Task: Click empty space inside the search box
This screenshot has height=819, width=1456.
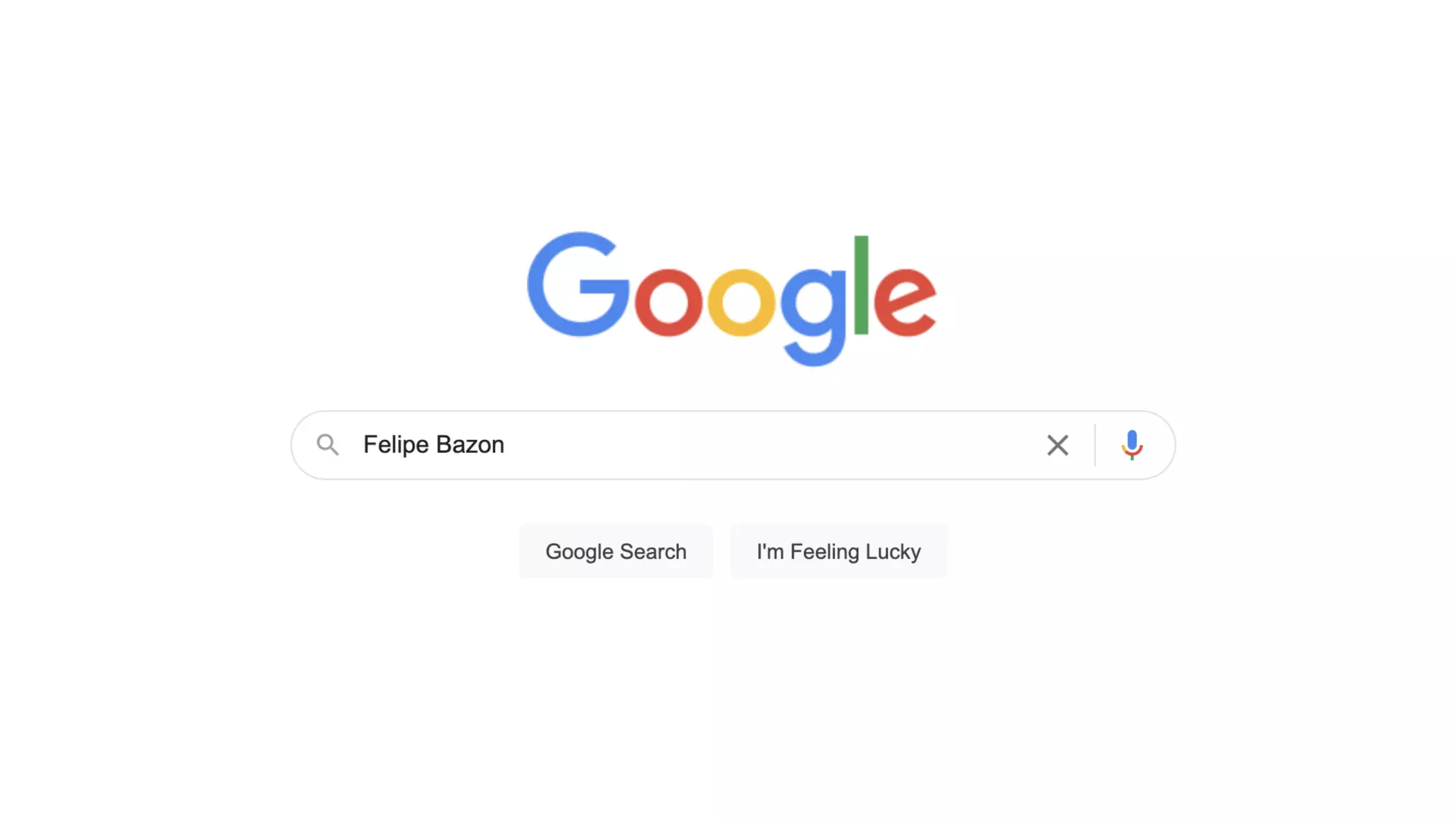Action: tap(768, 445)
